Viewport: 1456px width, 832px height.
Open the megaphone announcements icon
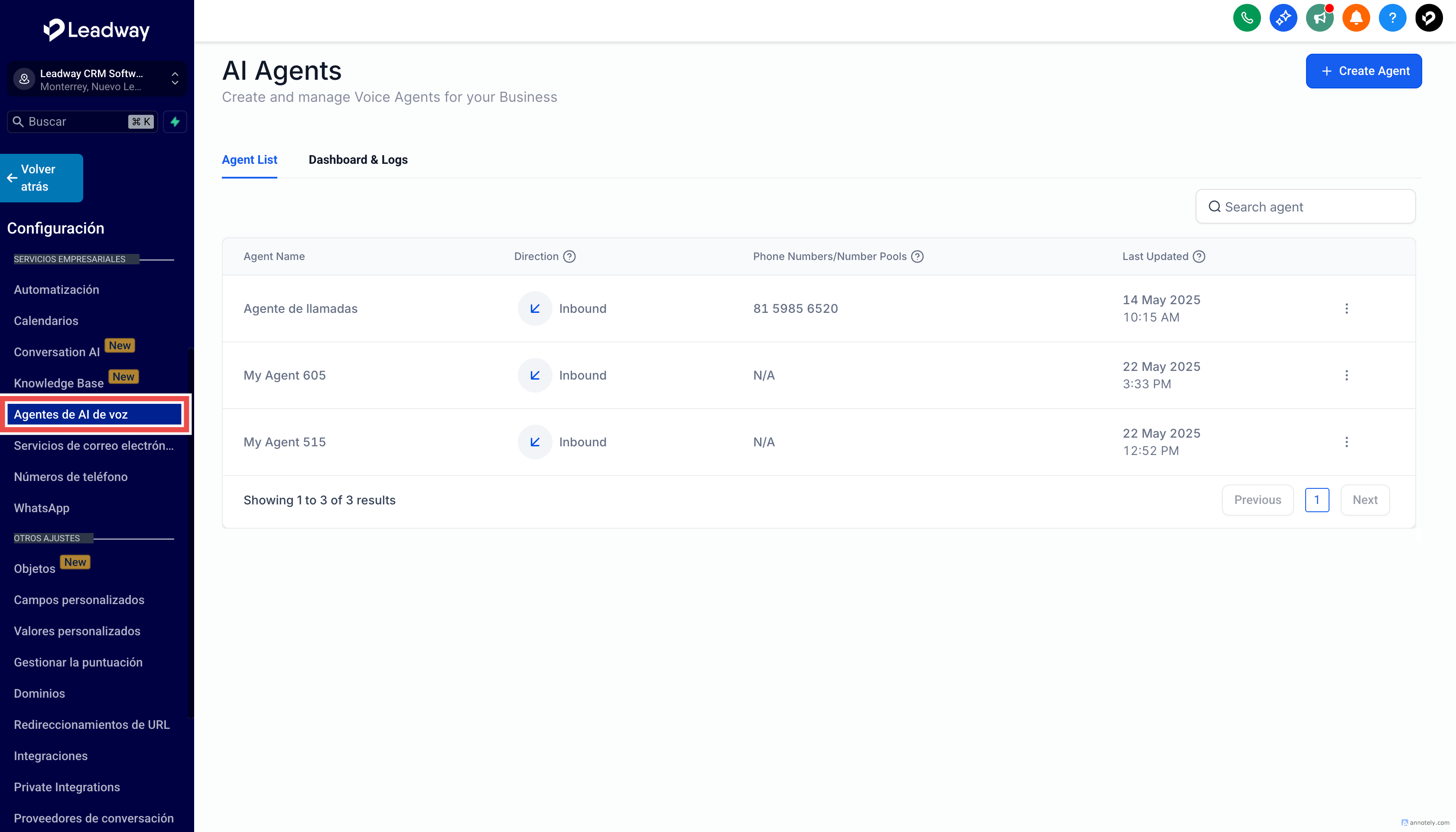pos(1319,18)
